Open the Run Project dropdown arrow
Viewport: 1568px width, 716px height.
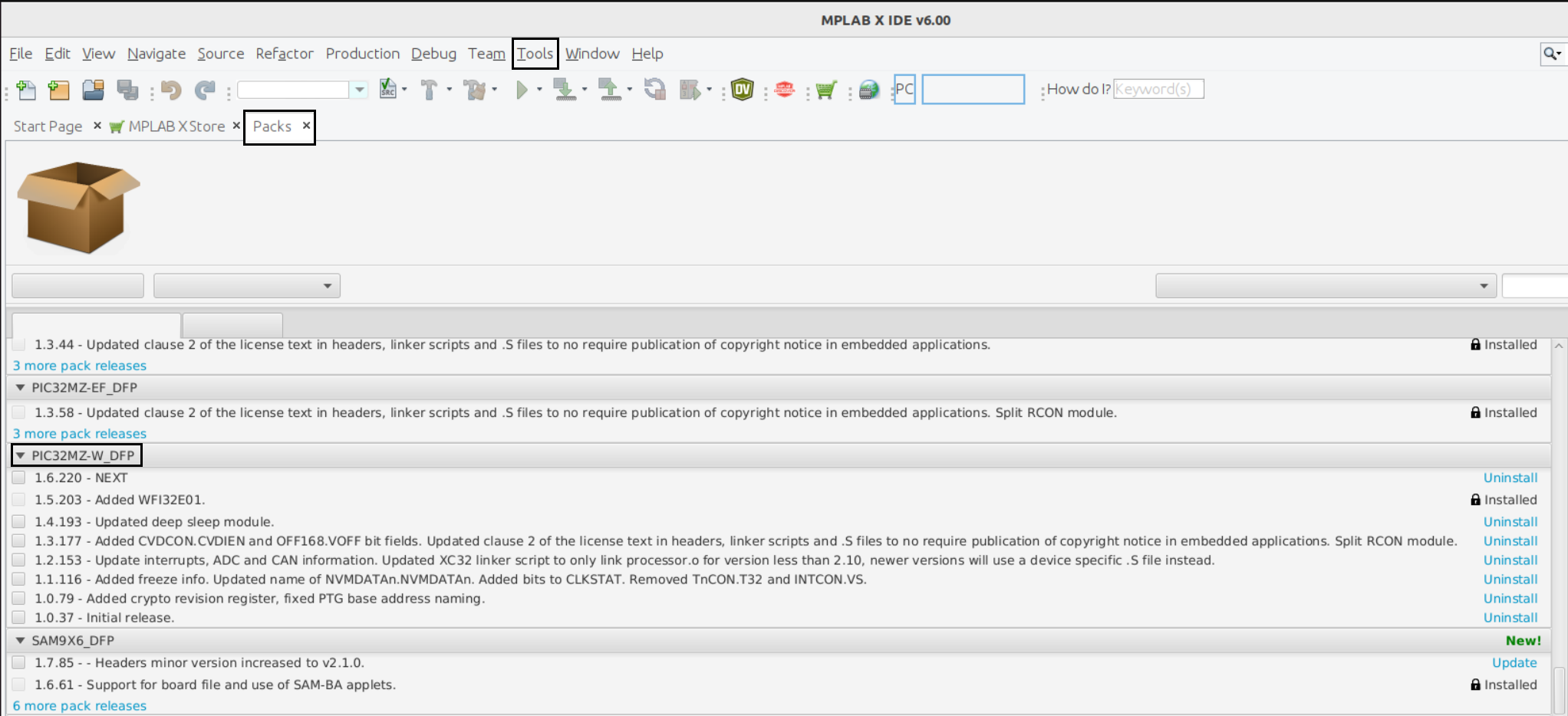click(x=539, y=90)
